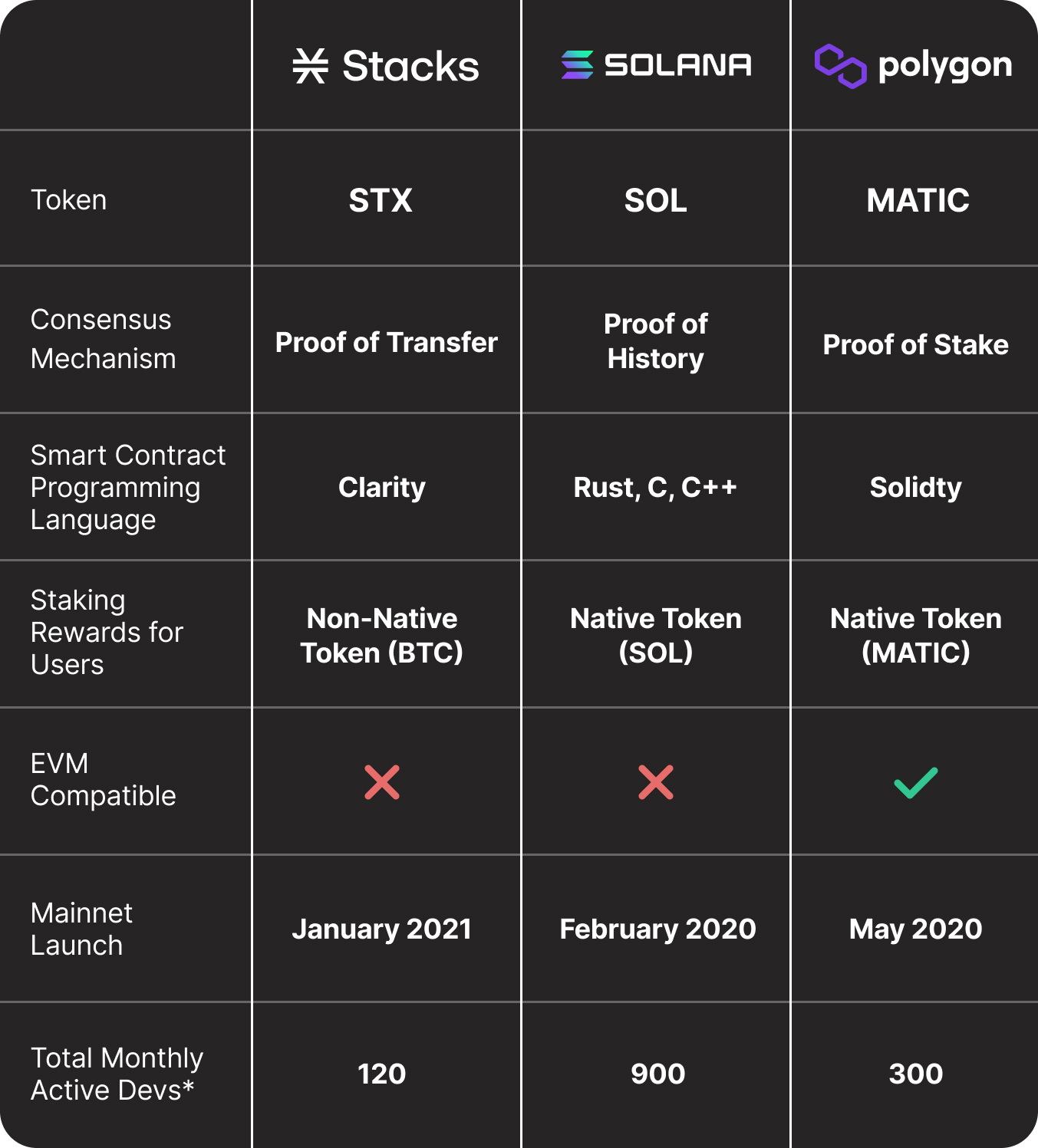Click the Proof of Transfer text
The image size is (1038, 1148).
(387, 342)
